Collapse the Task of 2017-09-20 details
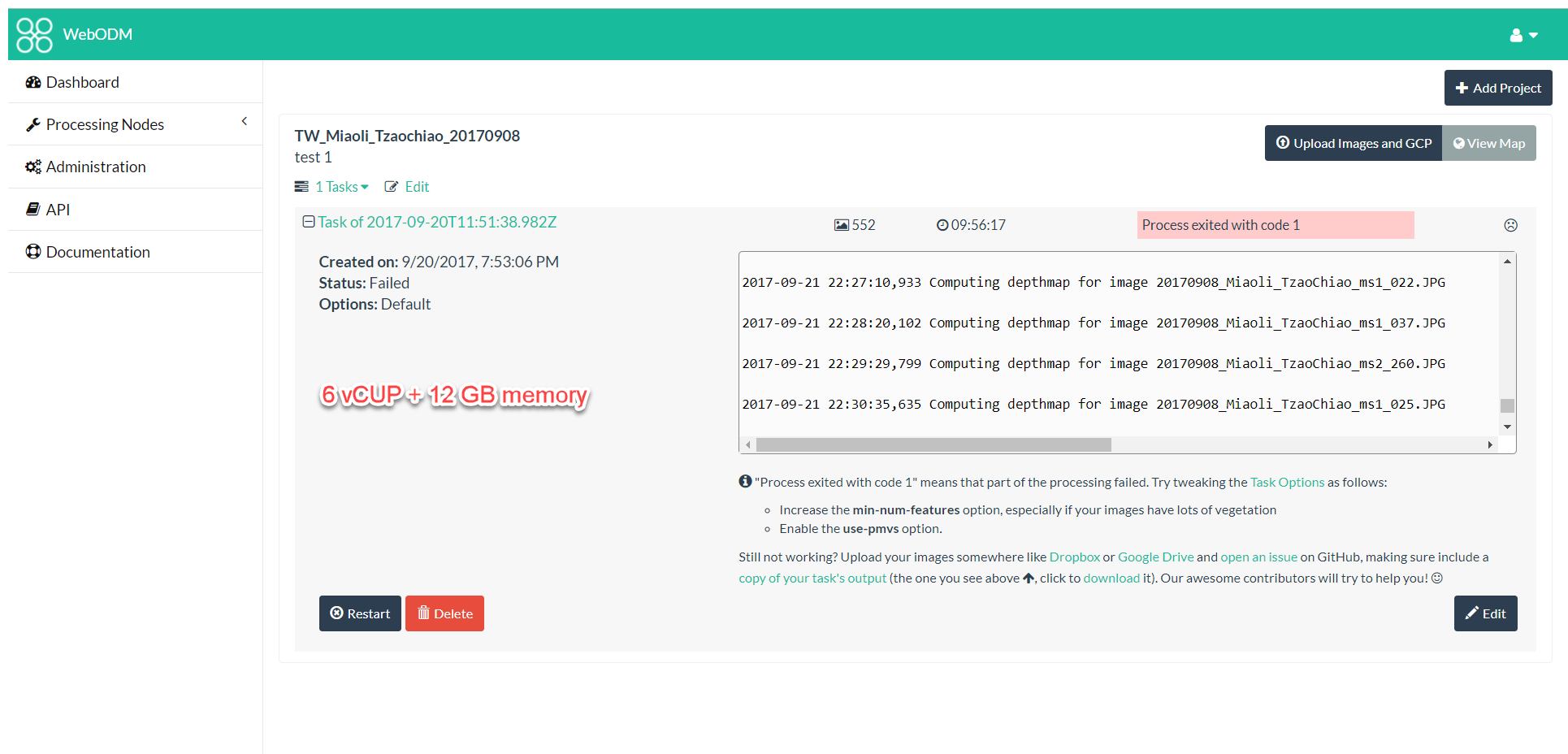Viewport: 1568px width, 754px height. pos(308,221)
